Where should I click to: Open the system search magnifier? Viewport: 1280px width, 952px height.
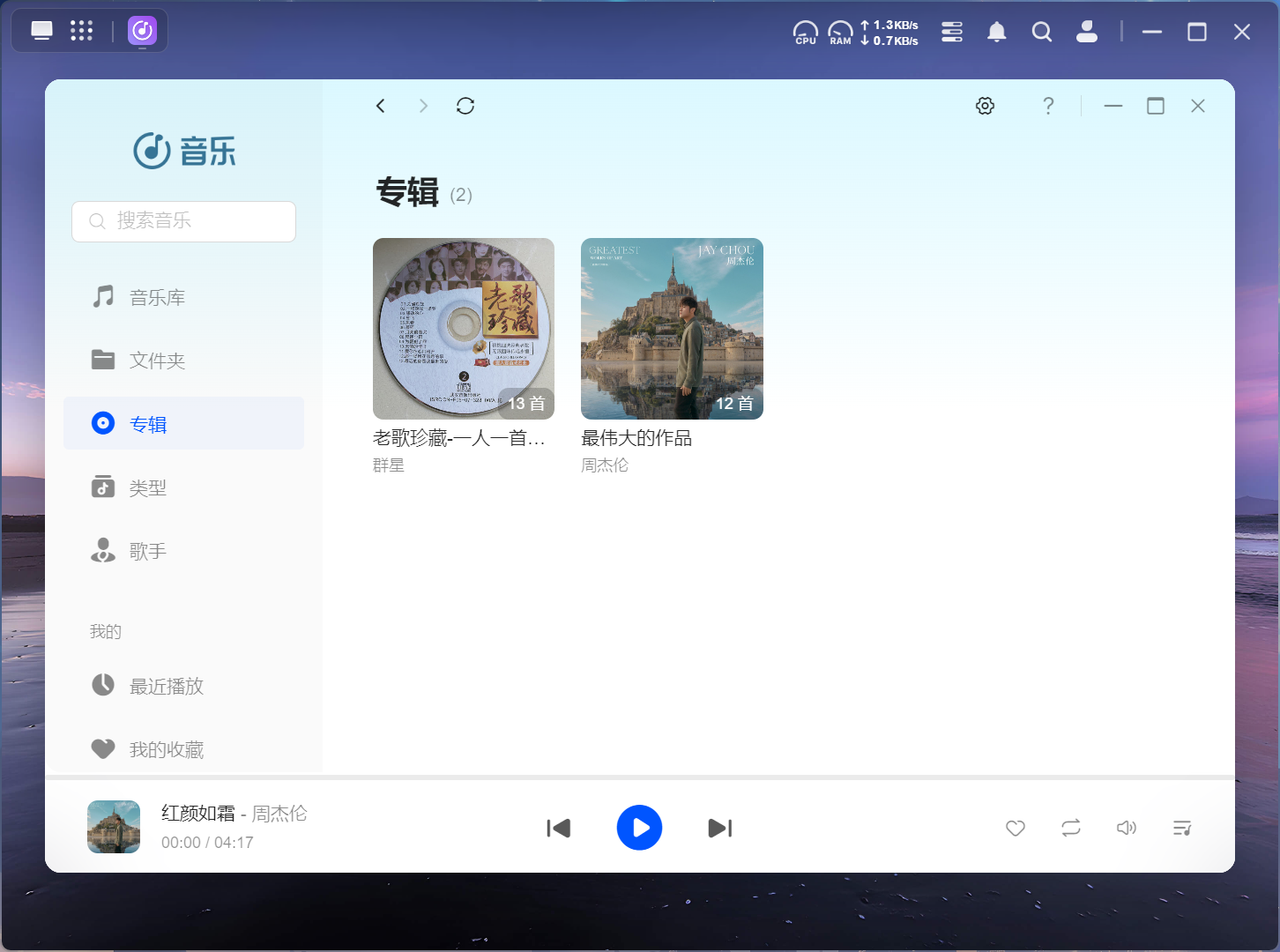(x=1042, y=32)
